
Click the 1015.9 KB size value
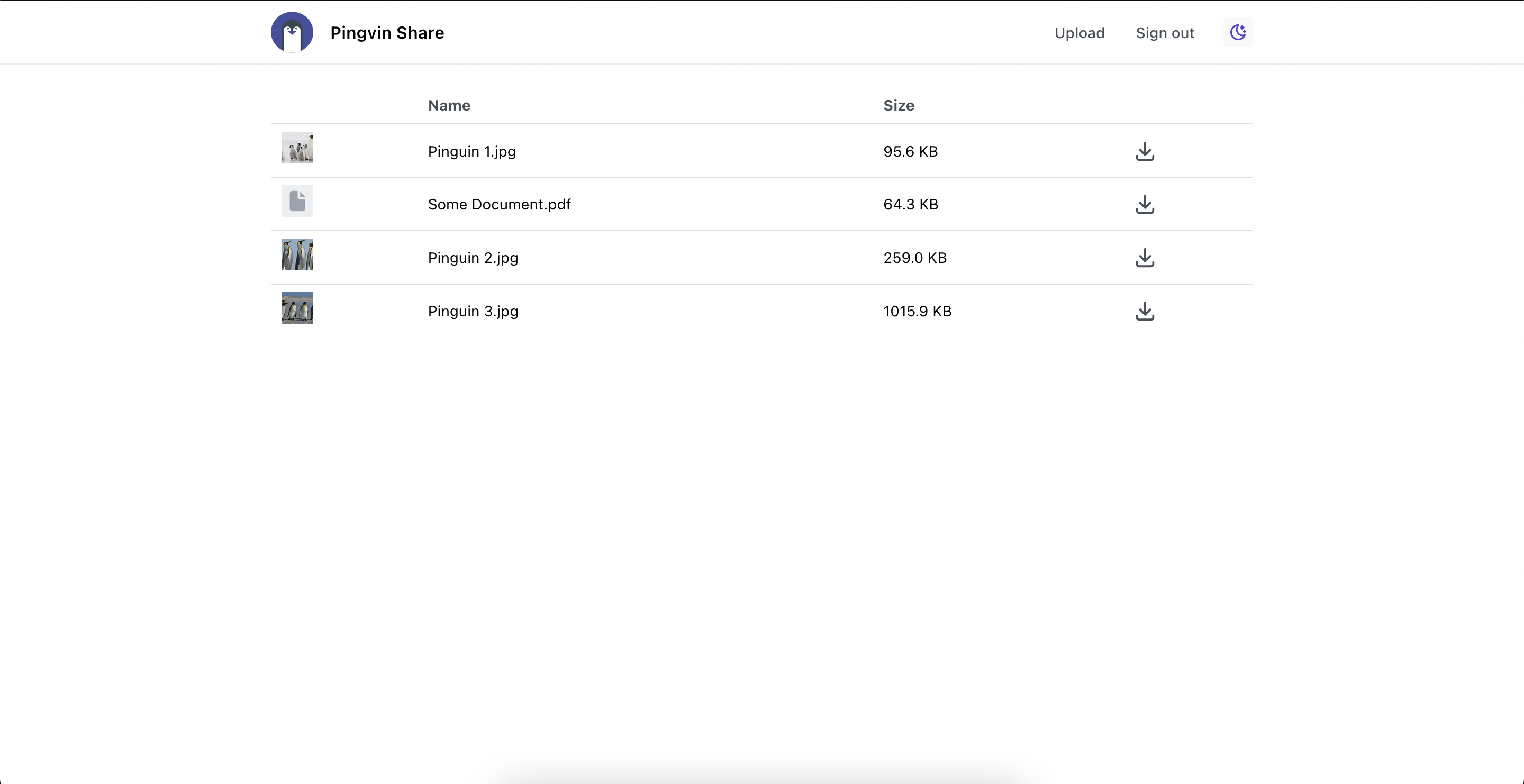click(x=917, y=311)
